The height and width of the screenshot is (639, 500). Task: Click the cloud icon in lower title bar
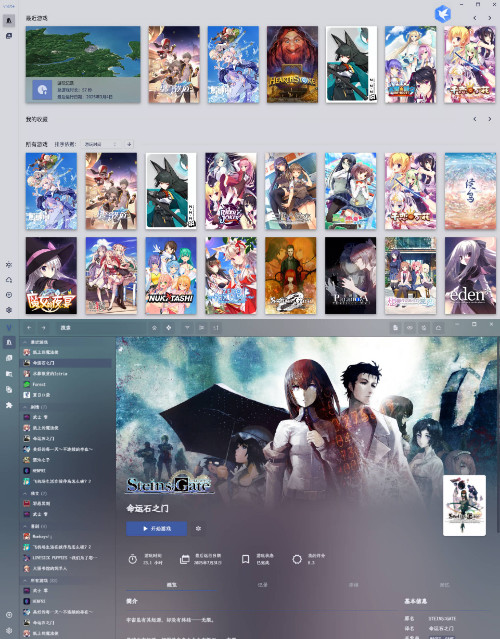click(438, 328)
